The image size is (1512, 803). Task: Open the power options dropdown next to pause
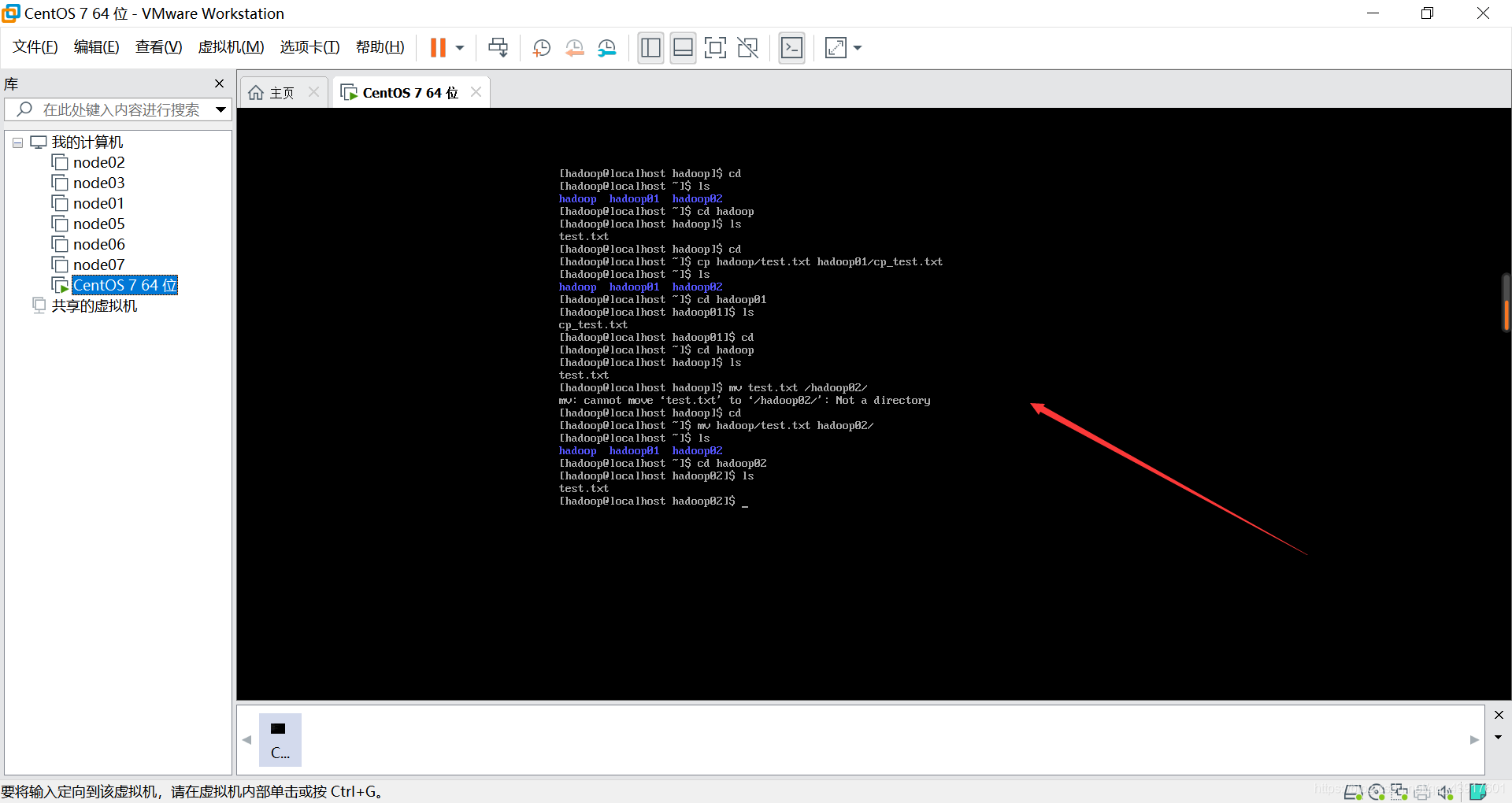pos(460,48)
